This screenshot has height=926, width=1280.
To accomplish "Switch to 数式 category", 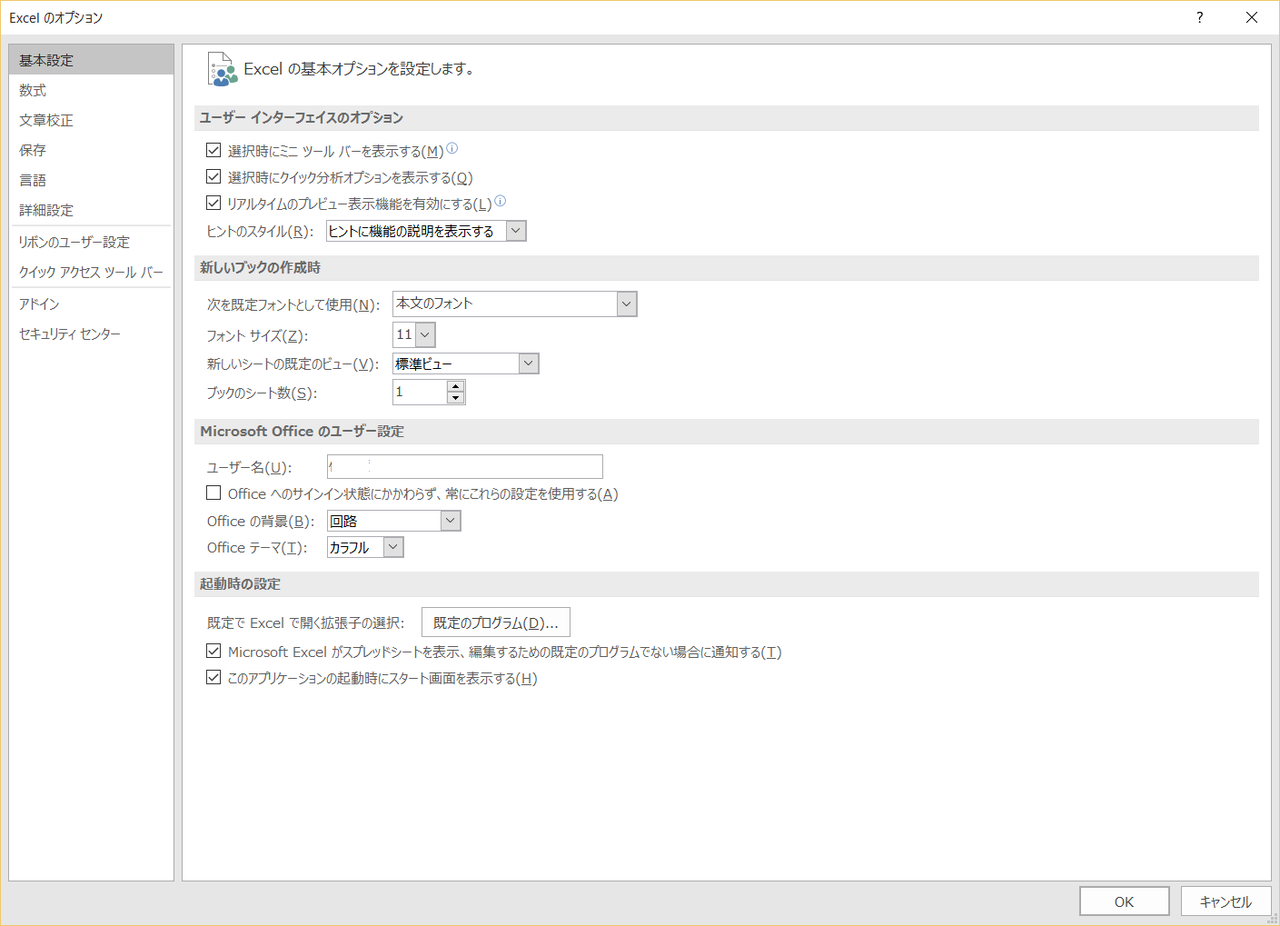I will click(91, 90).
